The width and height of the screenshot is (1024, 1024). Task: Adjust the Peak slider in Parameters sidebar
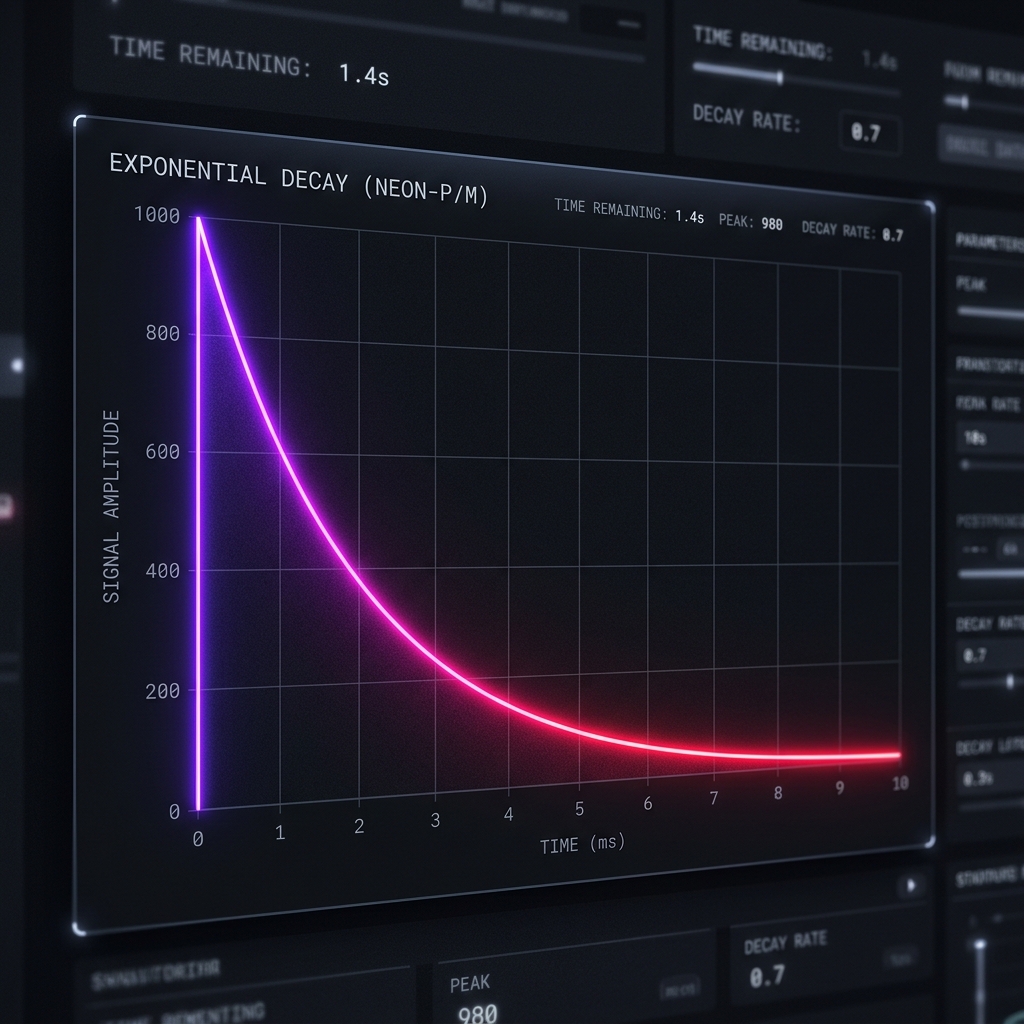pos(990,313)
